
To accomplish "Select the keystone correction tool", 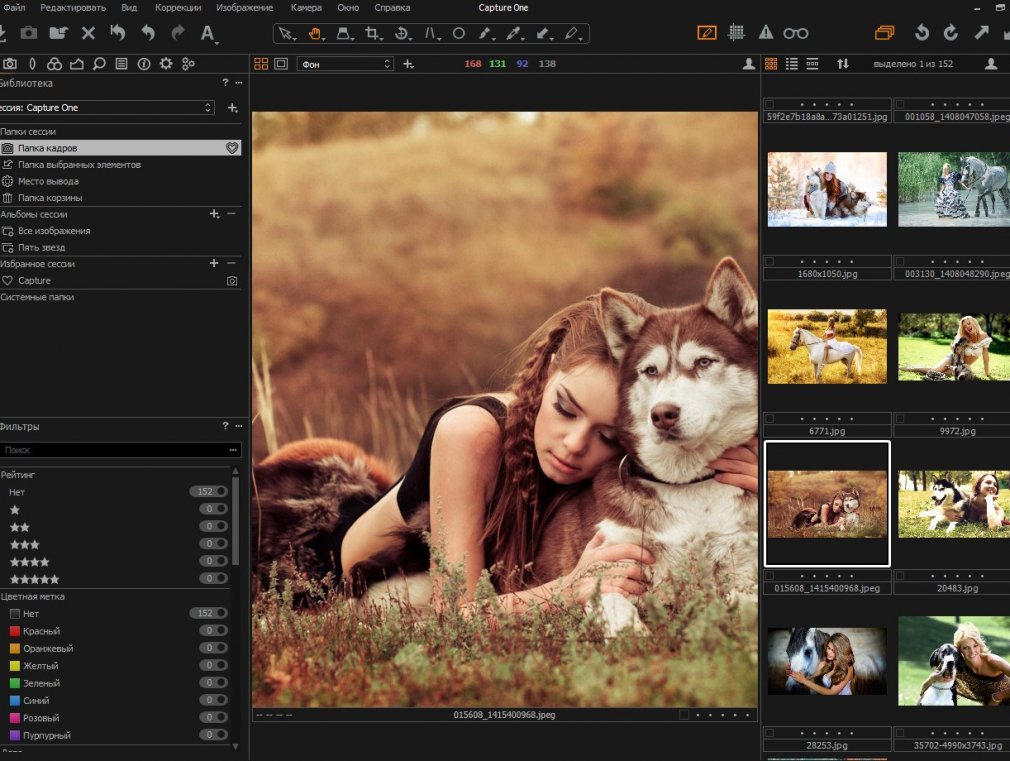I will [x=430, y=34].
